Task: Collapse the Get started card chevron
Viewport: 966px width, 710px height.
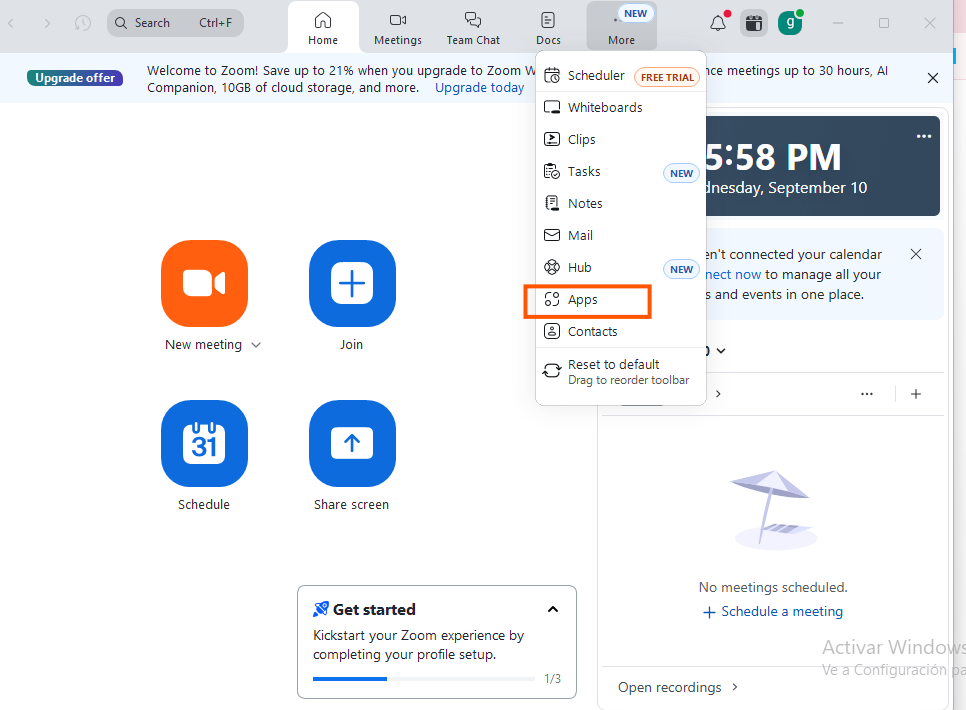Action: point(553,610)
